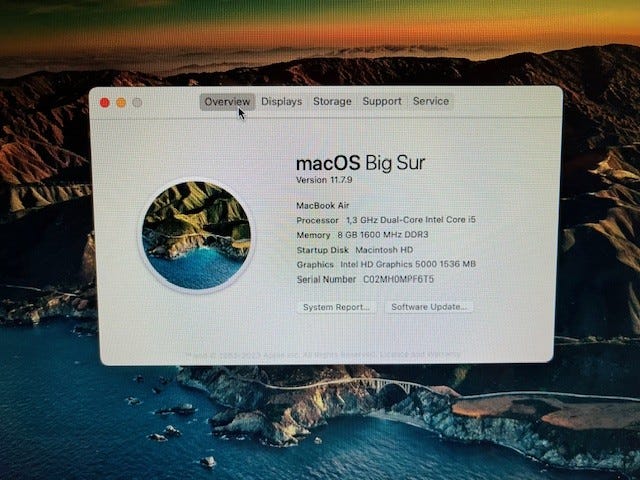Select the serial number C02MH0MPF6T5
Viewport: 640px width, 480px height.
399,280
